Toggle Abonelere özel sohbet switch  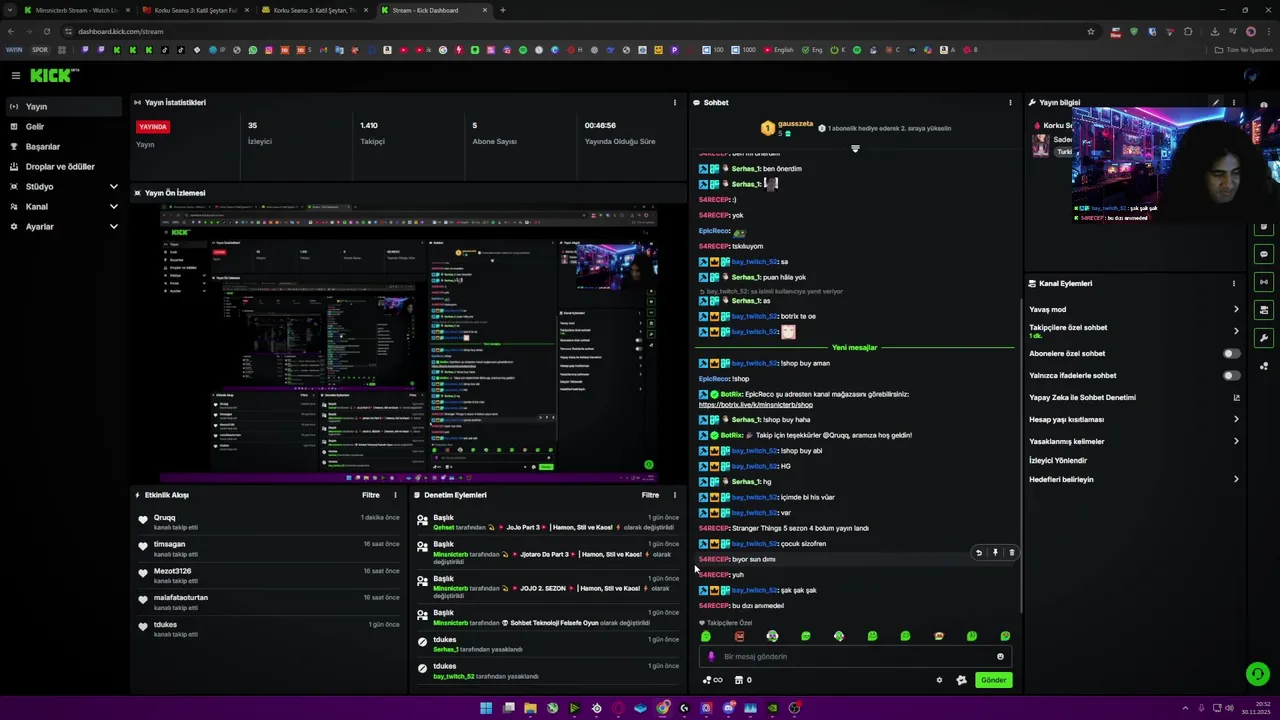1232,353
